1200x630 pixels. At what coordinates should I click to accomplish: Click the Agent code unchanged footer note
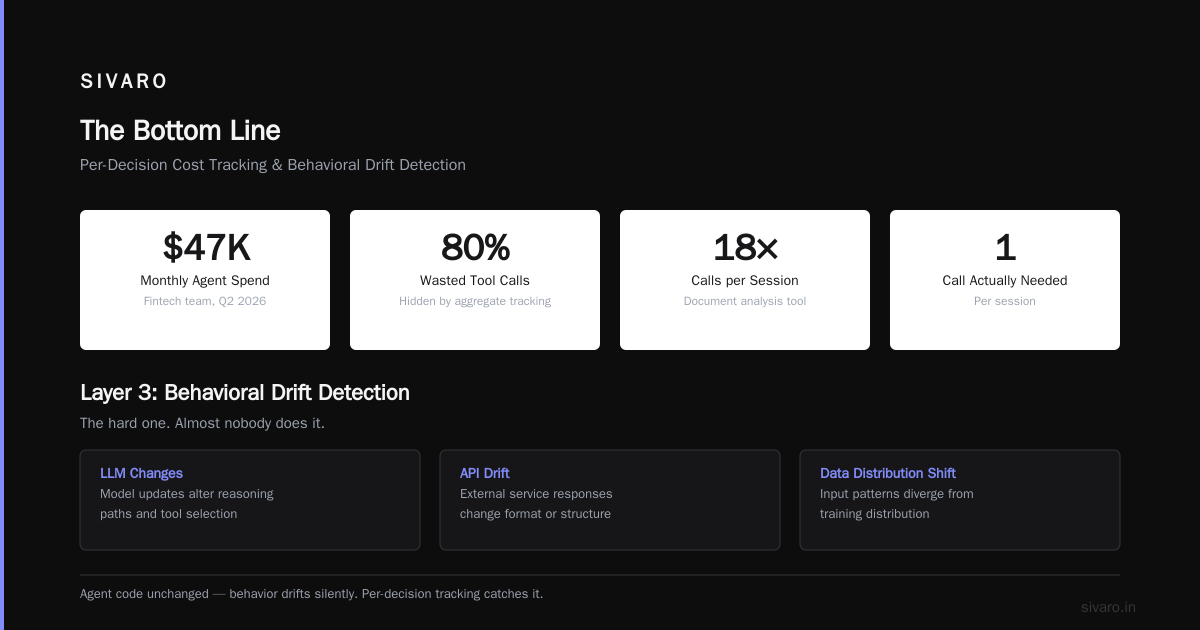(x=311, y=594)
